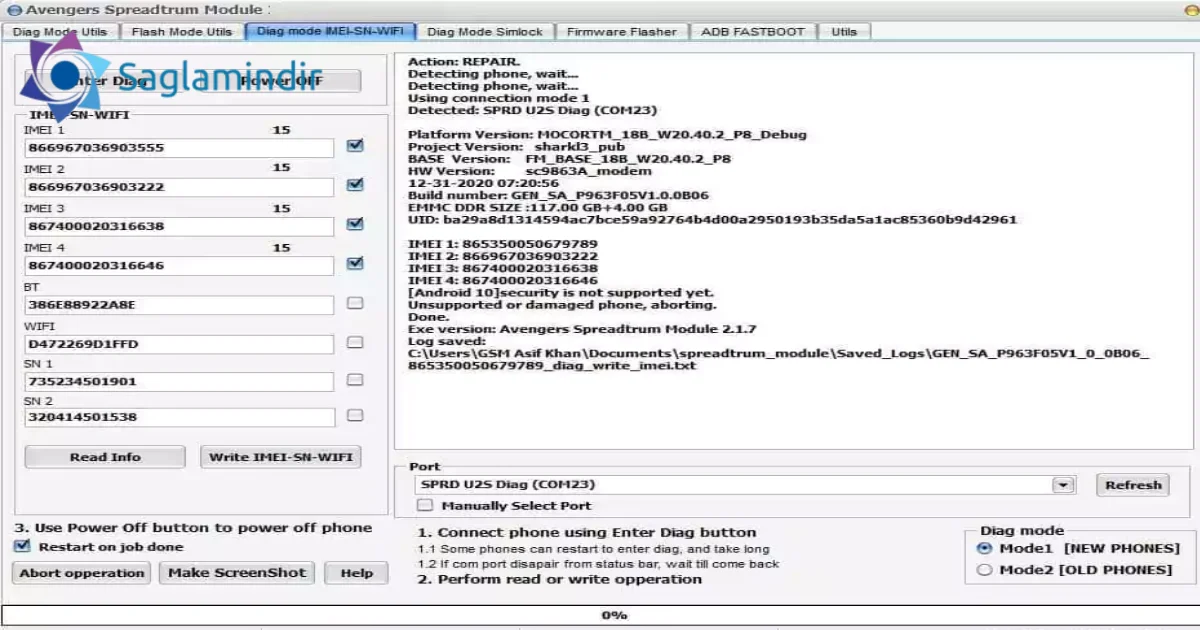
Task: Click the Abort opperation button
Action: pos(83,573)
